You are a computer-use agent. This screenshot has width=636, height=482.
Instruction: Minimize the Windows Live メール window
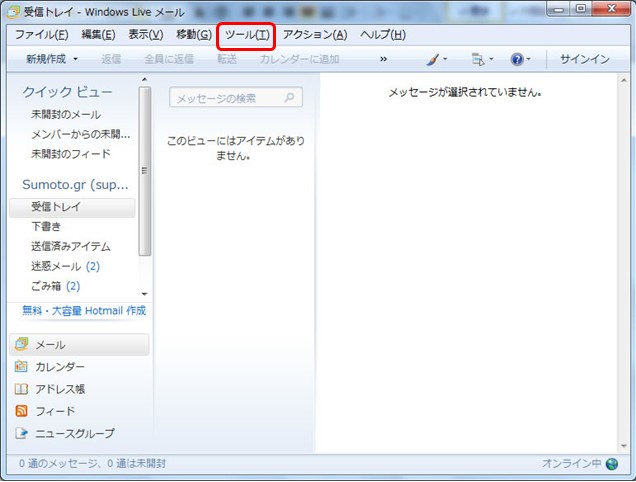pyautogui.click(x=559, y=9)
